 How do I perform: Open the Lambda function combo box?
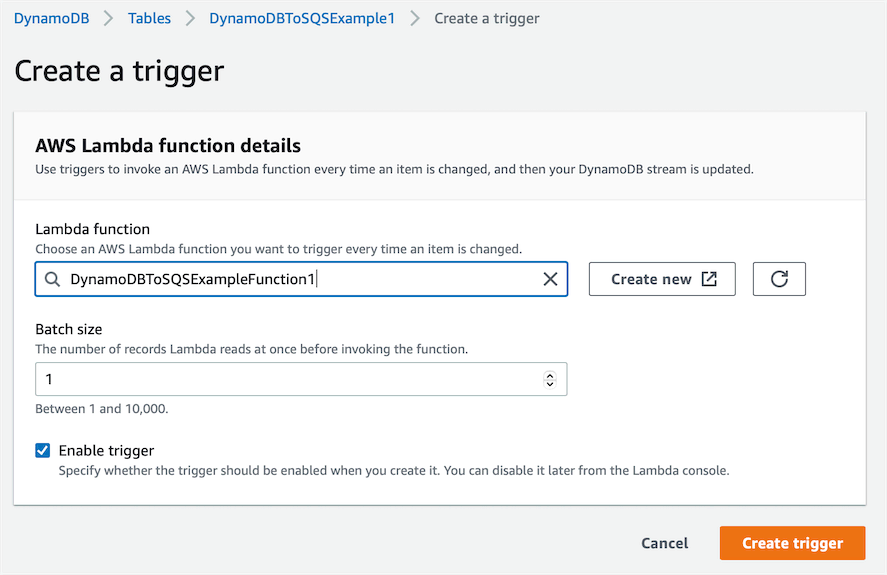pos(300,280)
